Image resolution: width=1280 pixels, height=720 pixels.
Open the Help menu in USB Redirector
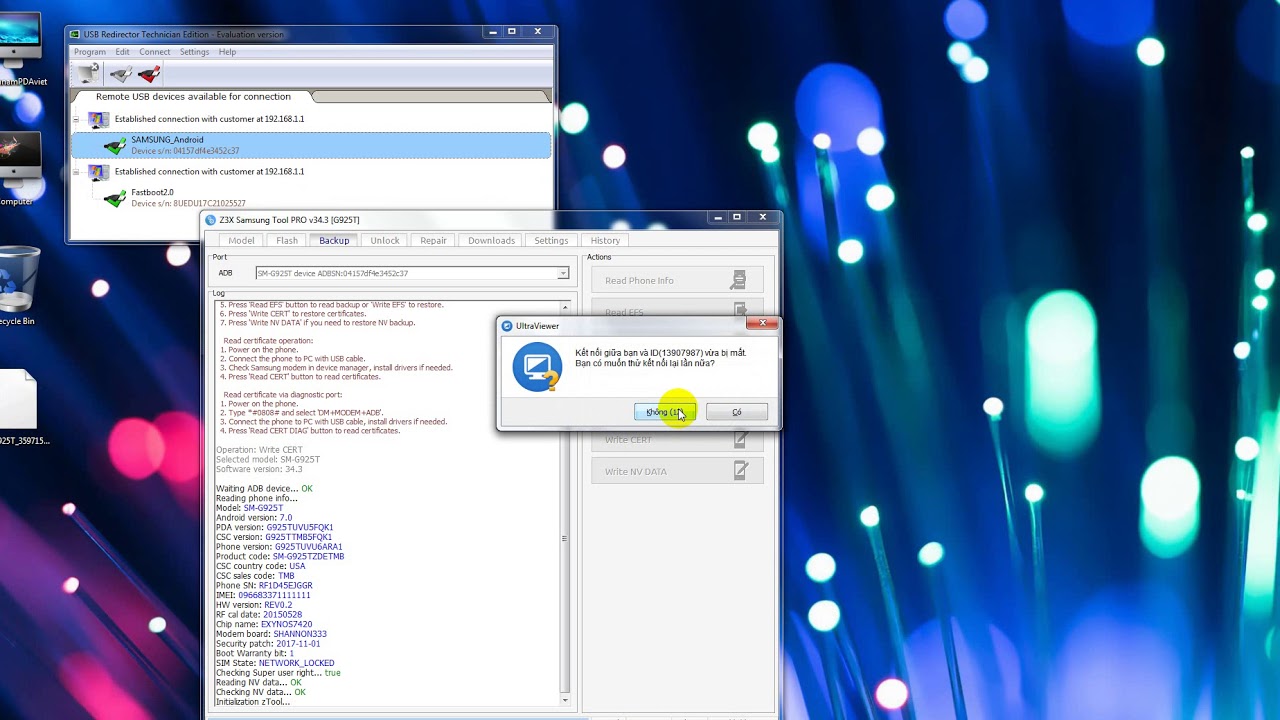(227, 52)
